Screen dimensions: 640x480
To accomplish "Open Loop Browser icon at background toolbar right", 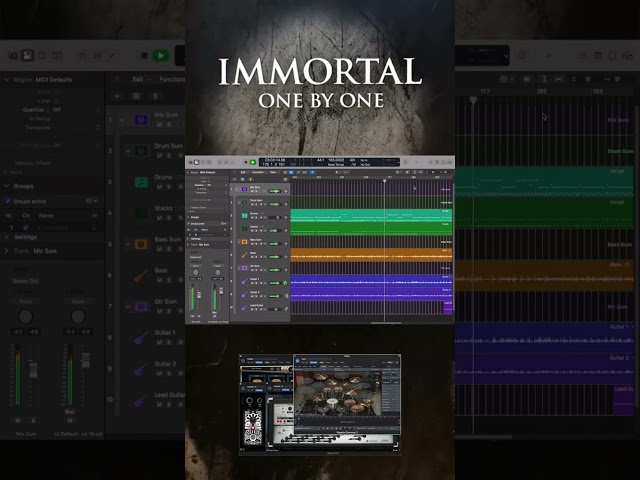I will click(612, 56).
